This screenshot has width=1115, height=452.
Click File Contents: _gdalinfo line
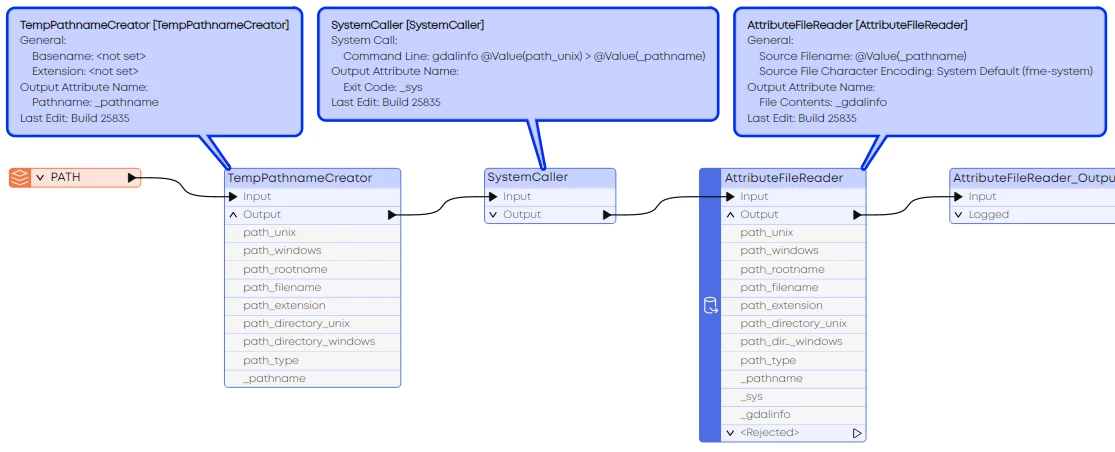click(823, 102)
